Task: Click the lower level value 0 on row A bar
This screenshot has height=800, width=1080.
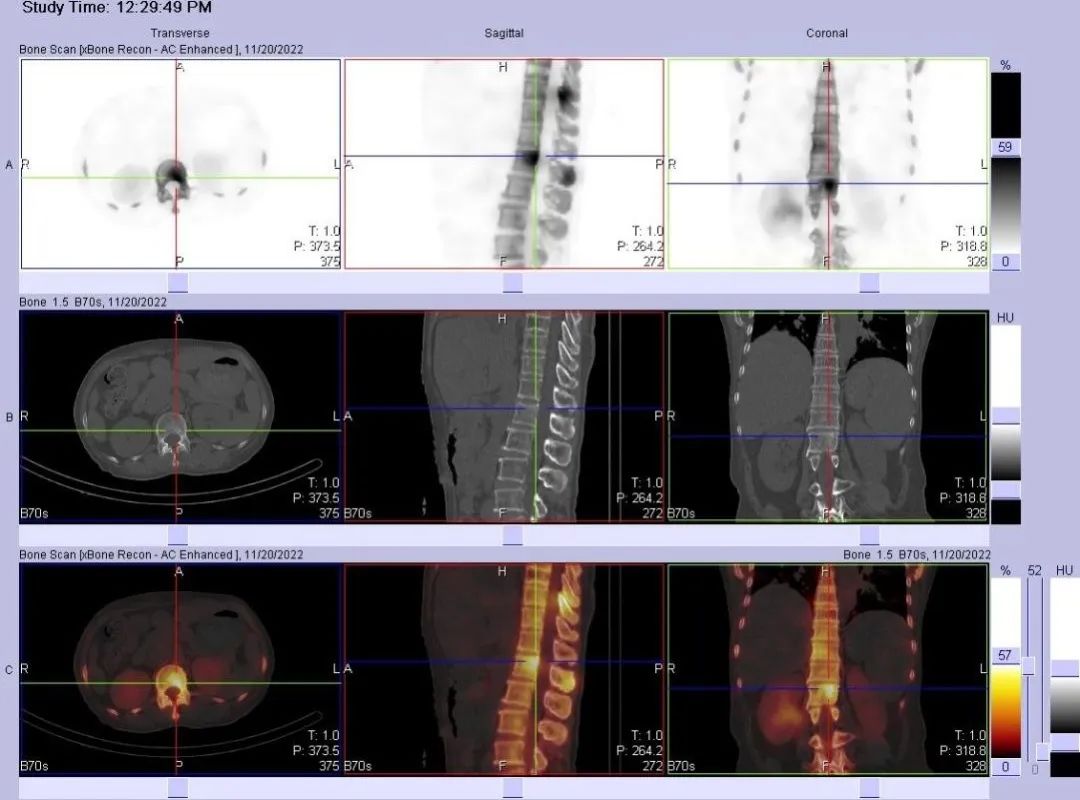Action: tap(1006, 262)
